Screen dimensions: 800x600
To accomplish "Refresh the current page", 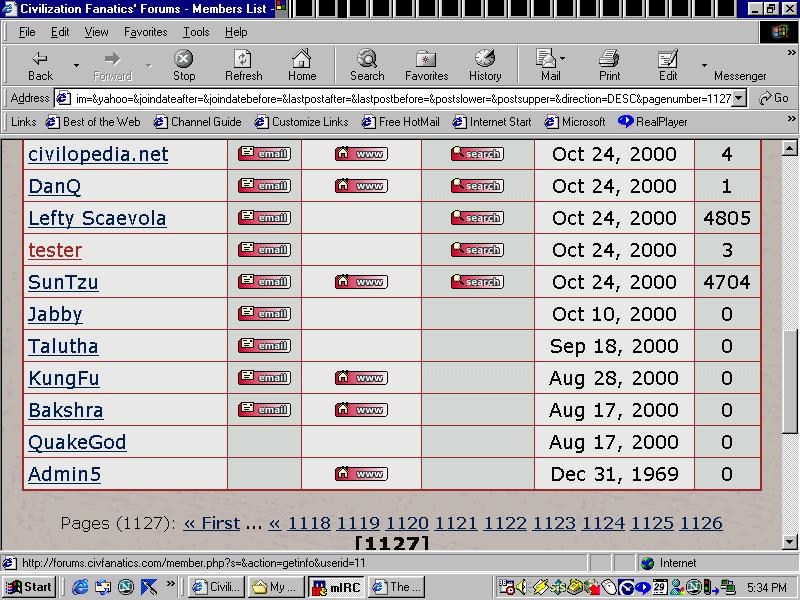I will pyautogui.click(x=243, y=66).
